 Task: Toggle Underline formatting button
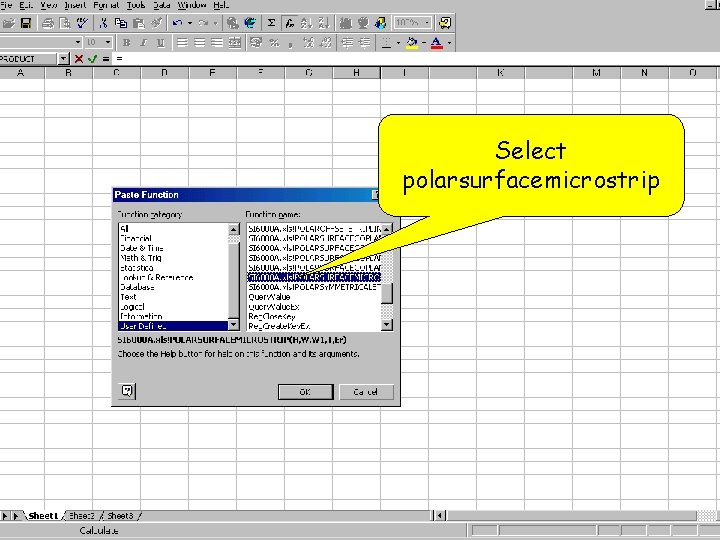pyautogui.click(x=161, y=43)
